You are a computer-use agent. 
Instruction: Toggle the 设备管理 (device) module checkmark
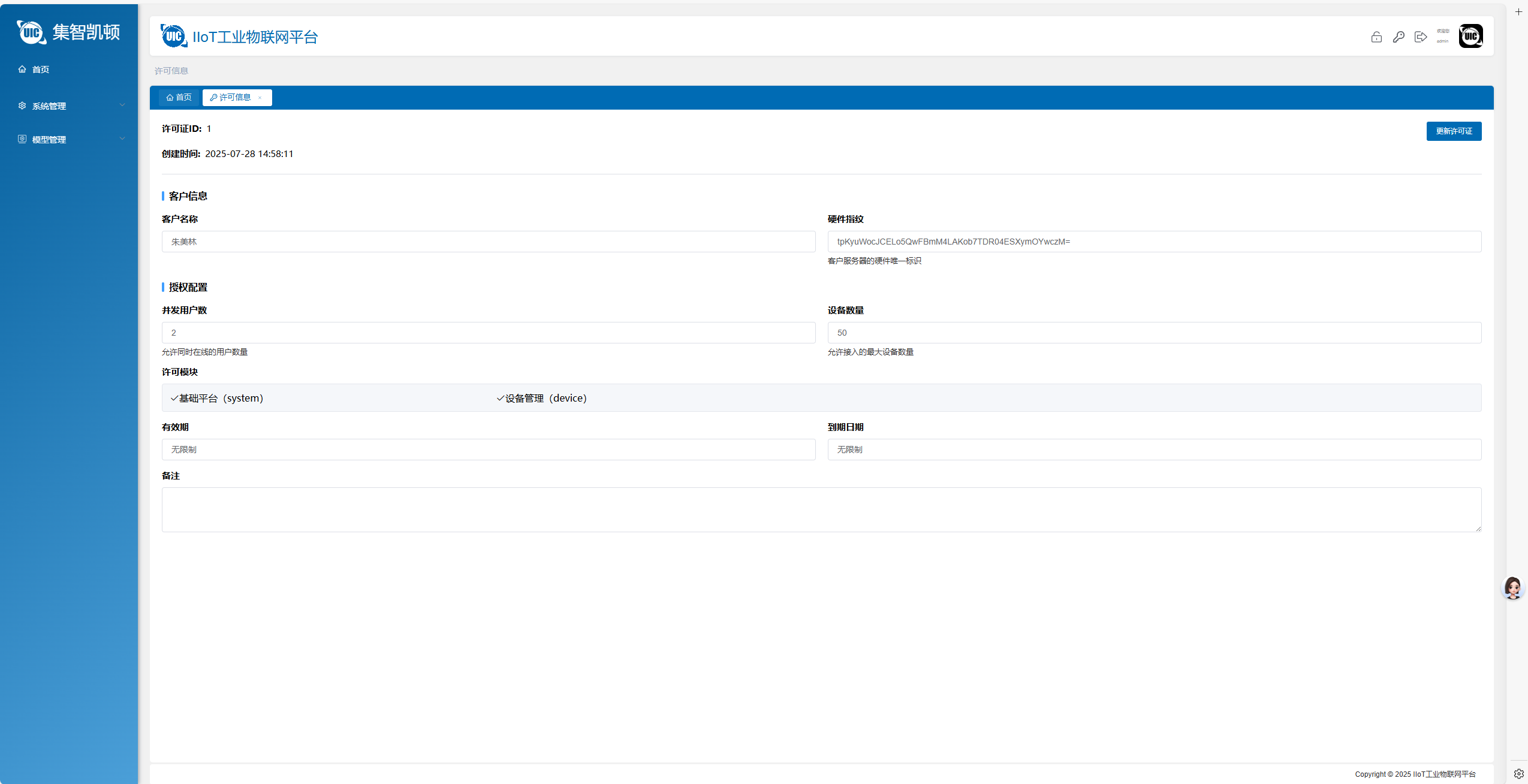[x=501, y=398]
